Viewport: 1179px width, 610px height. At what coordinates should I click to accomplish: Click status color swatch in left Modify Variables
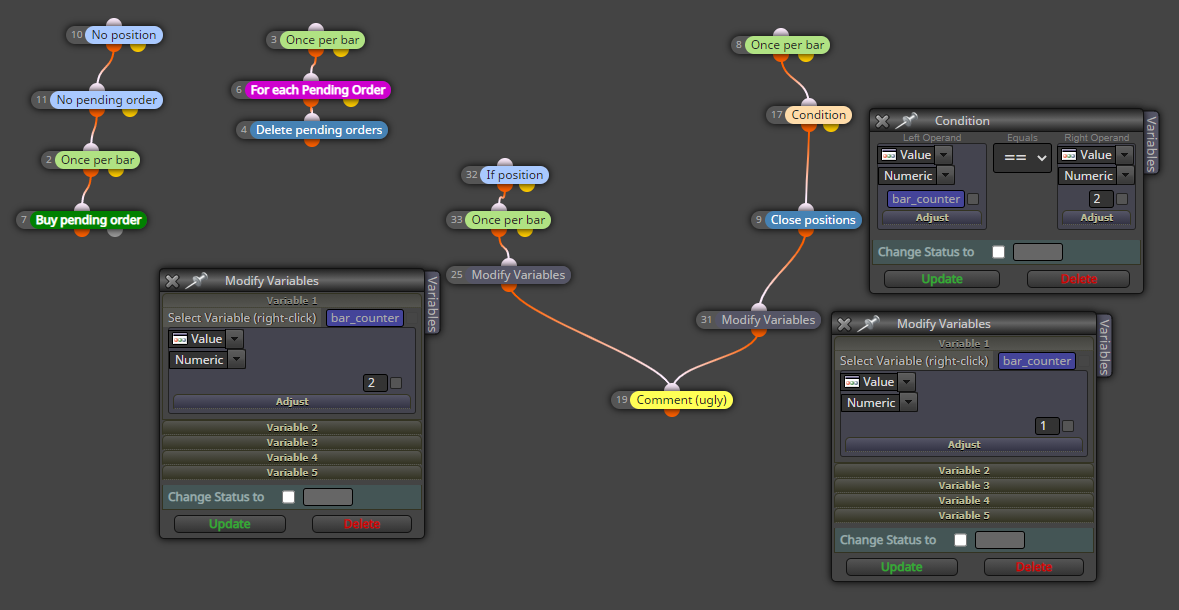click(328, 496)
